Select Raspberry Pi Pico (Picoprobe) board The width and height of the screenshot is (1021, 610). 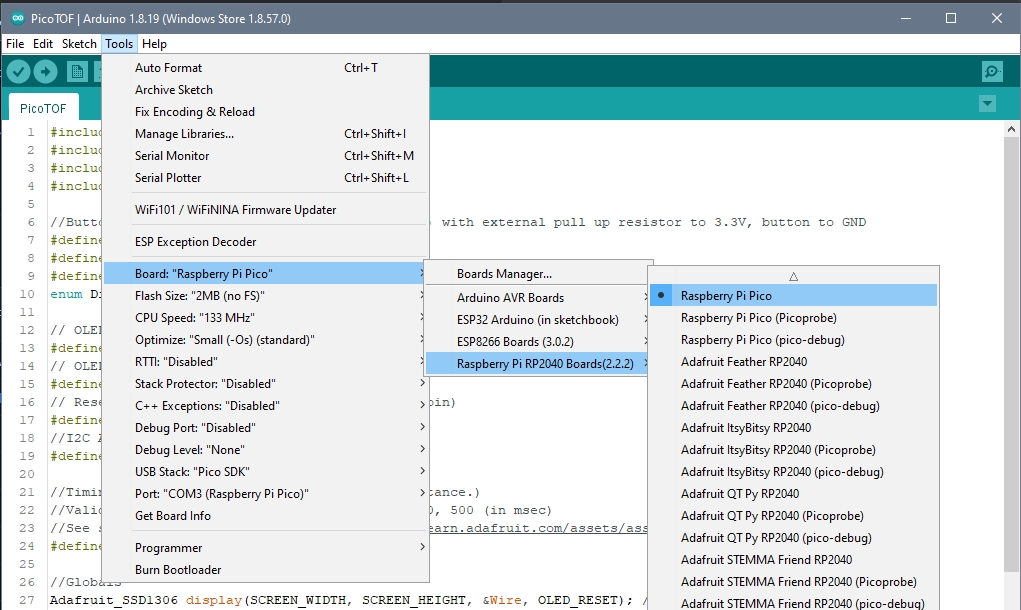pos(794,318)
